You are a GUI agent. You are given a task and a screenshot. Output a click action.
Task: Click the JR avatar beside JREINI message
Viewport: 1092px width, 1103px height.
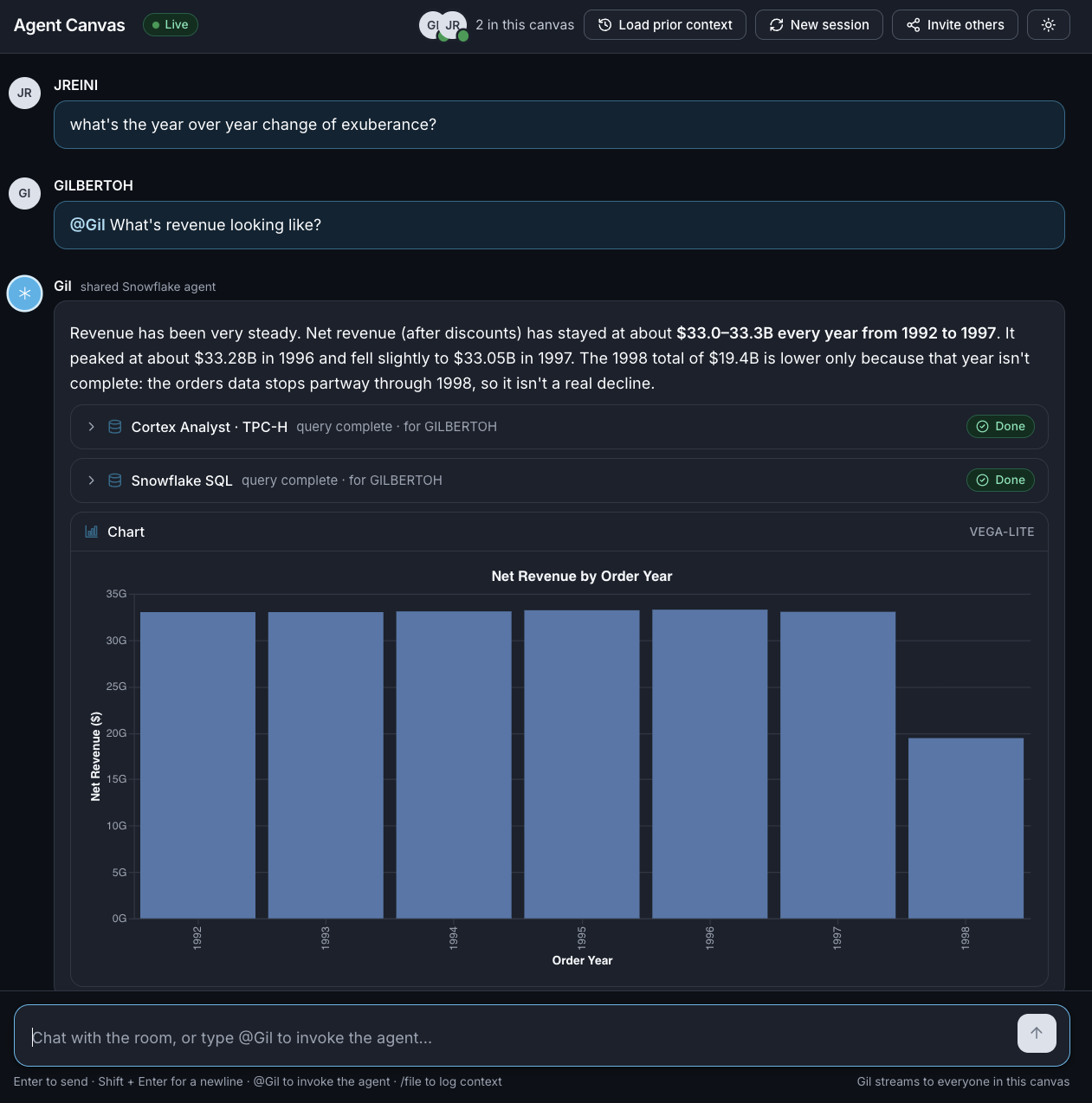click(x=25, y=93)
